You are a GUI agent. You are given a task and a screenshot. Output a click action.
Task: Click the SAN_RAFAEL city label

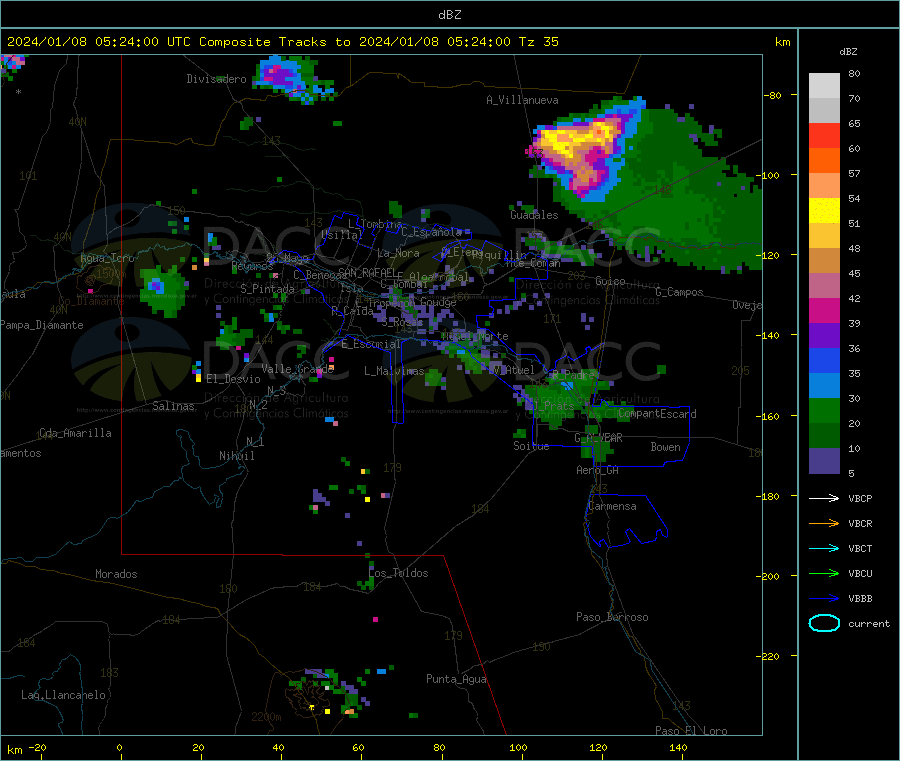coord(366,272)
